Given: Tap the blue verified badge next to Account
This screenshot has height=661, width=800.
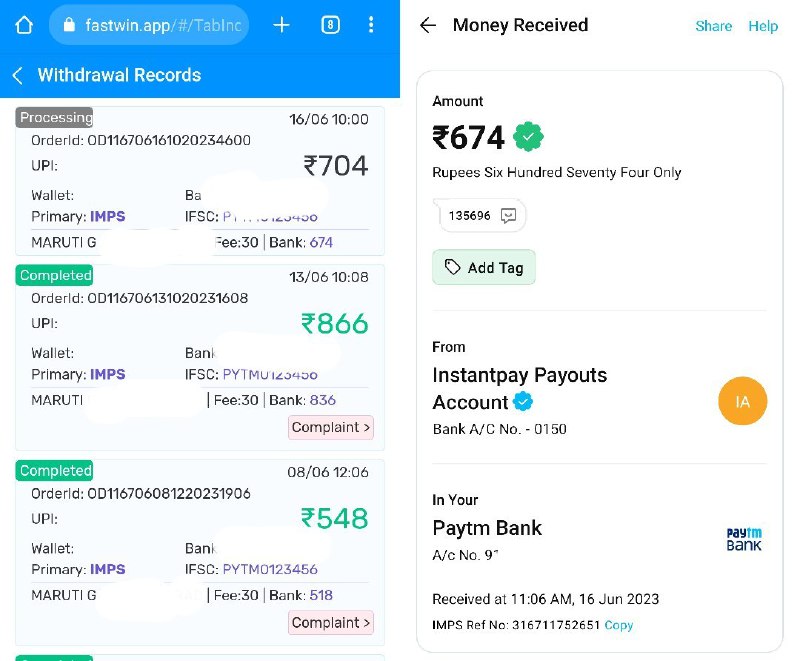Looking at the screenshot, I should pos(522,401).
